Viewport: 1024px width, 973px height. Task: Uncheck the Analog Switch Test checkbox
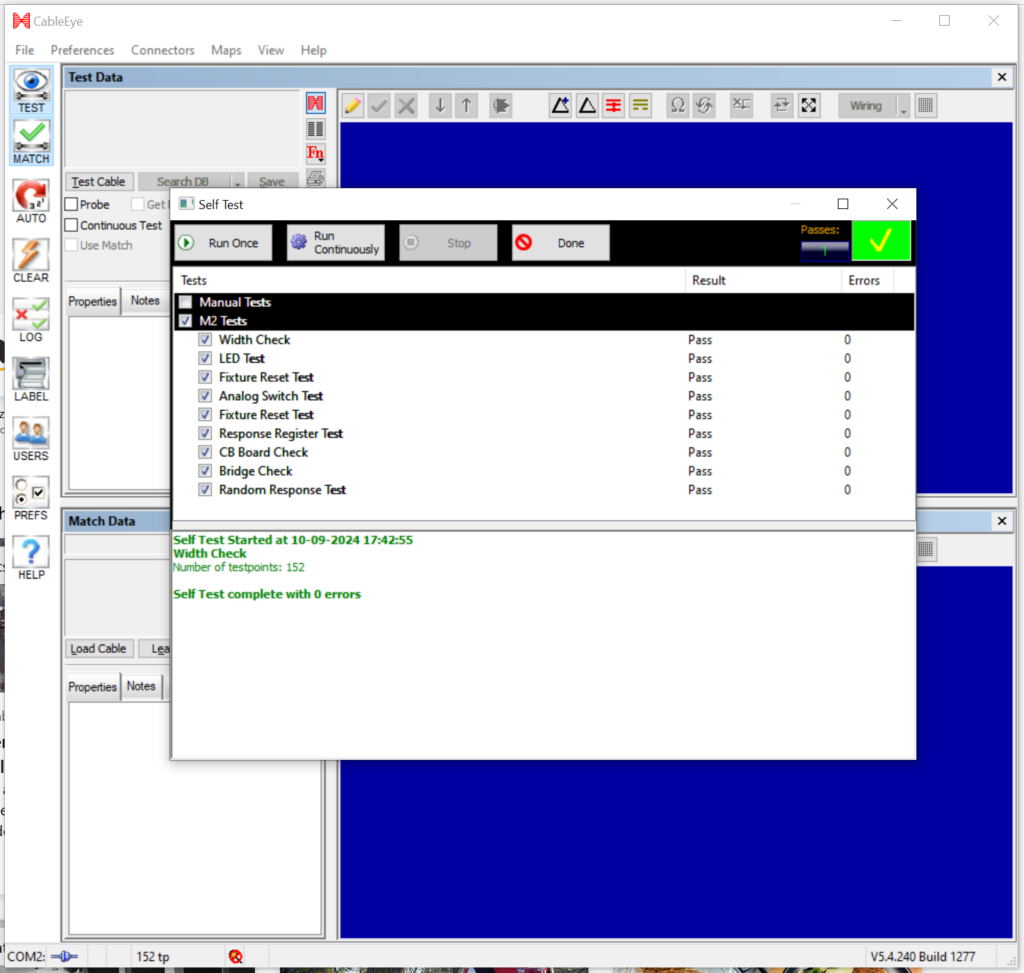(x=205, y=396)
